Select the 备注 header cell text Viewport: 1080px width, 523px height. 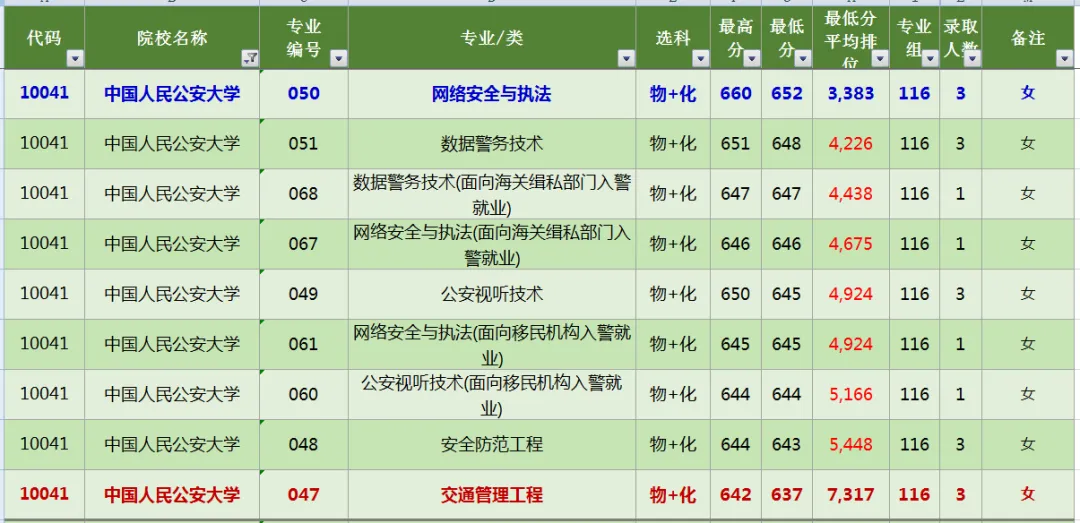click(1028, 38)
